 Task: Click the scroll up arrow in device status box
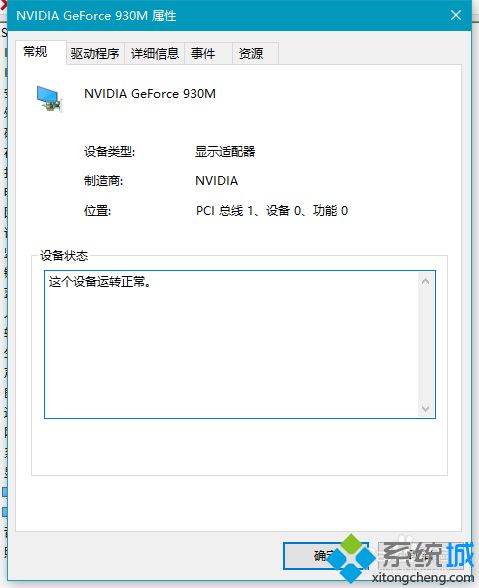pos(425,281)
